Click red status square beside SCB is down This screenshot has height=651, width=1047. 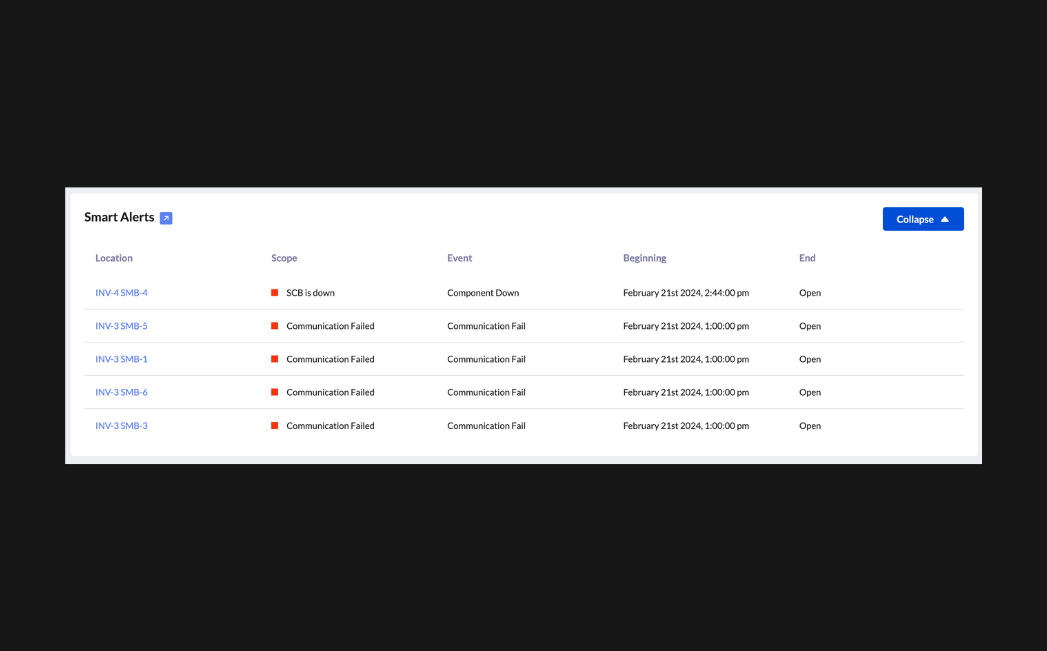[x=274, y=292]
